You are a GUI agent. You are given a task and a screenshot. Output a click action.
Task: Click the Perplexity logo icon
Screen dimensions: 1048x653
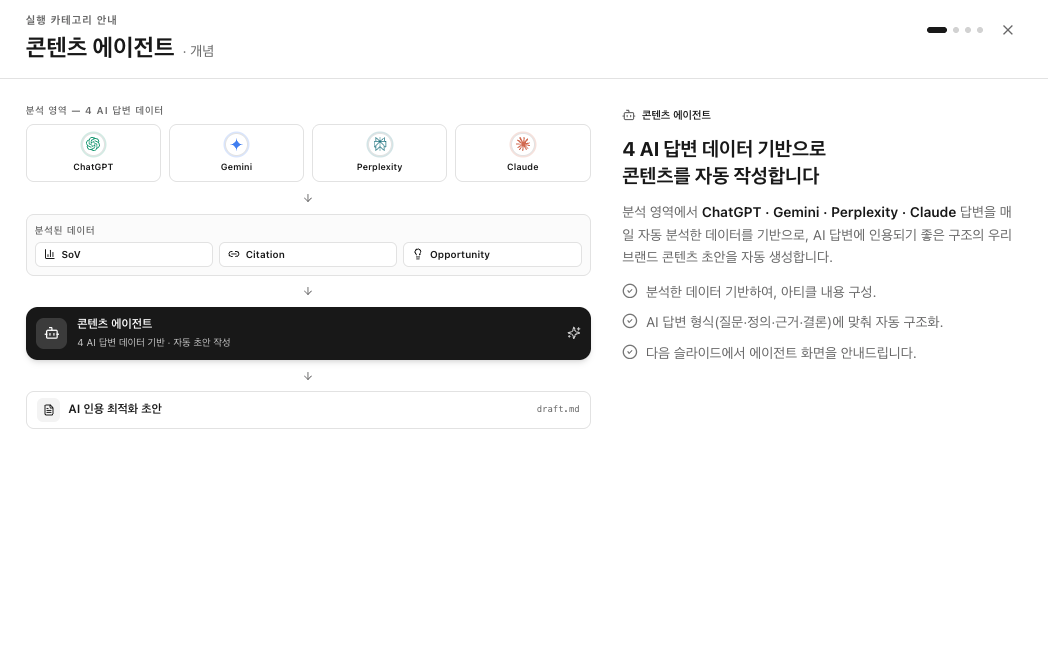point(380,144)
